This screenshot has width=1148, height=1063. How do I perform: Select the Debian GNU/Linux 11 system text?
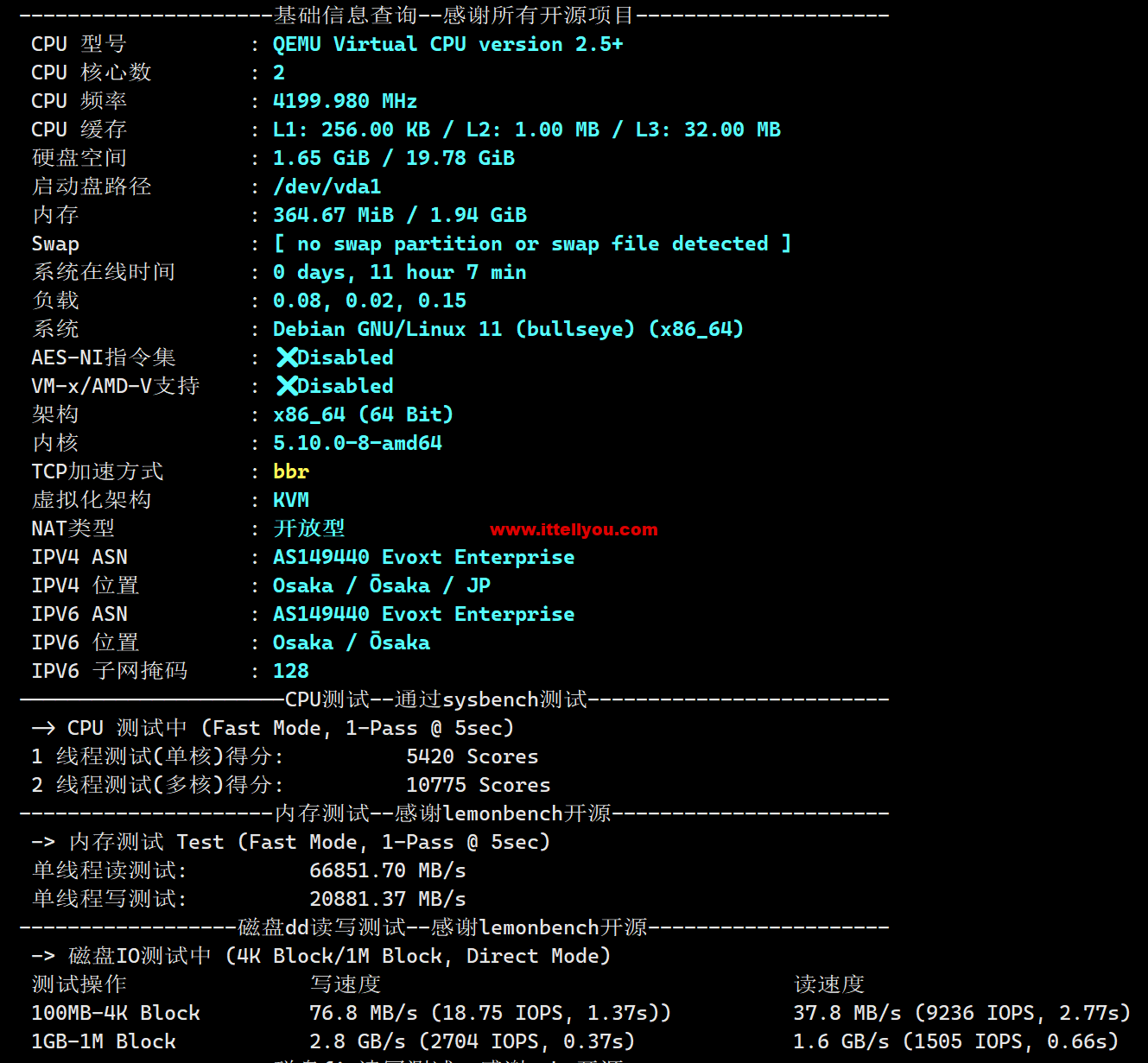[507, 329]
